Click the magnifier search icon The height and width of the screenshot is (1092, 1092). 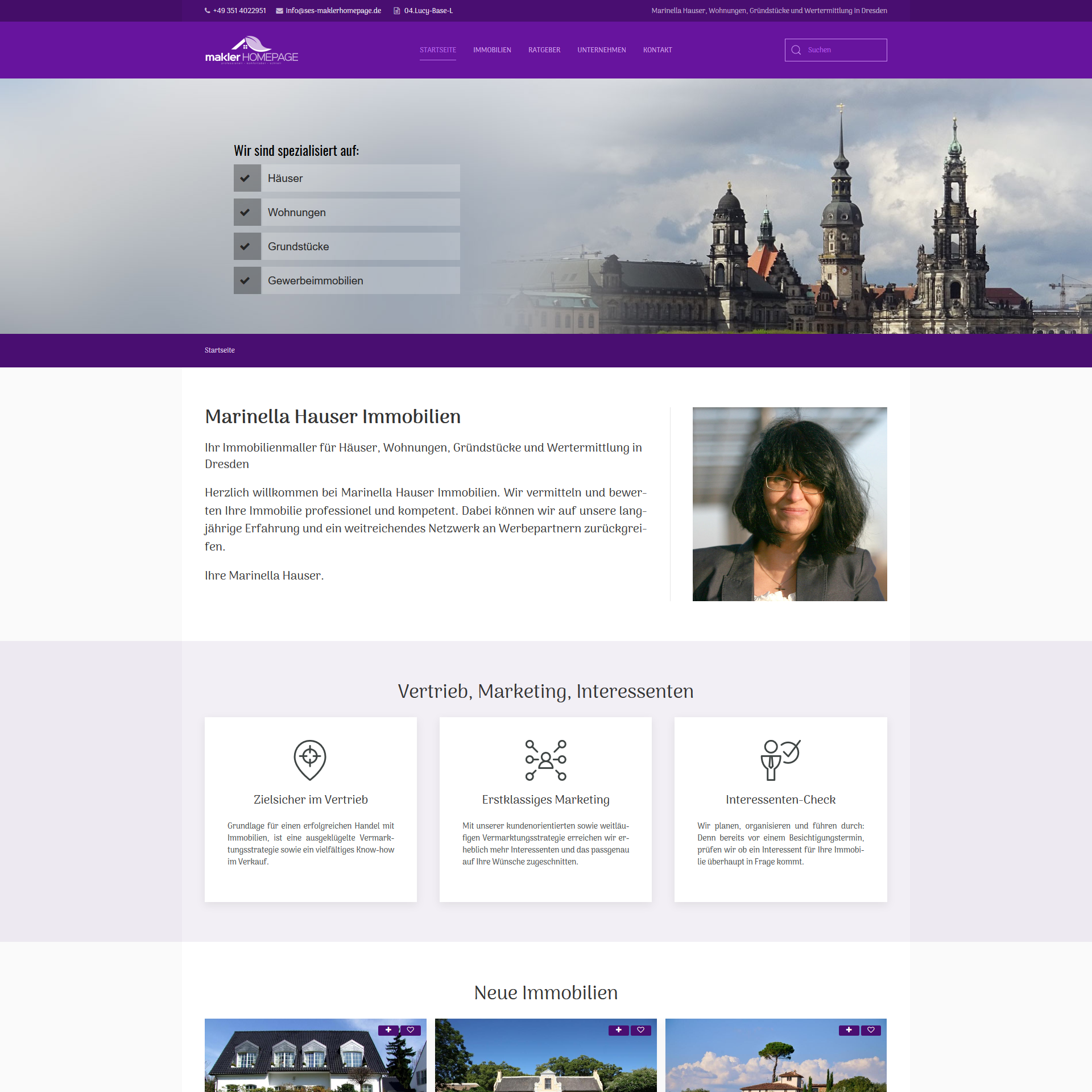tap(796, 50)
